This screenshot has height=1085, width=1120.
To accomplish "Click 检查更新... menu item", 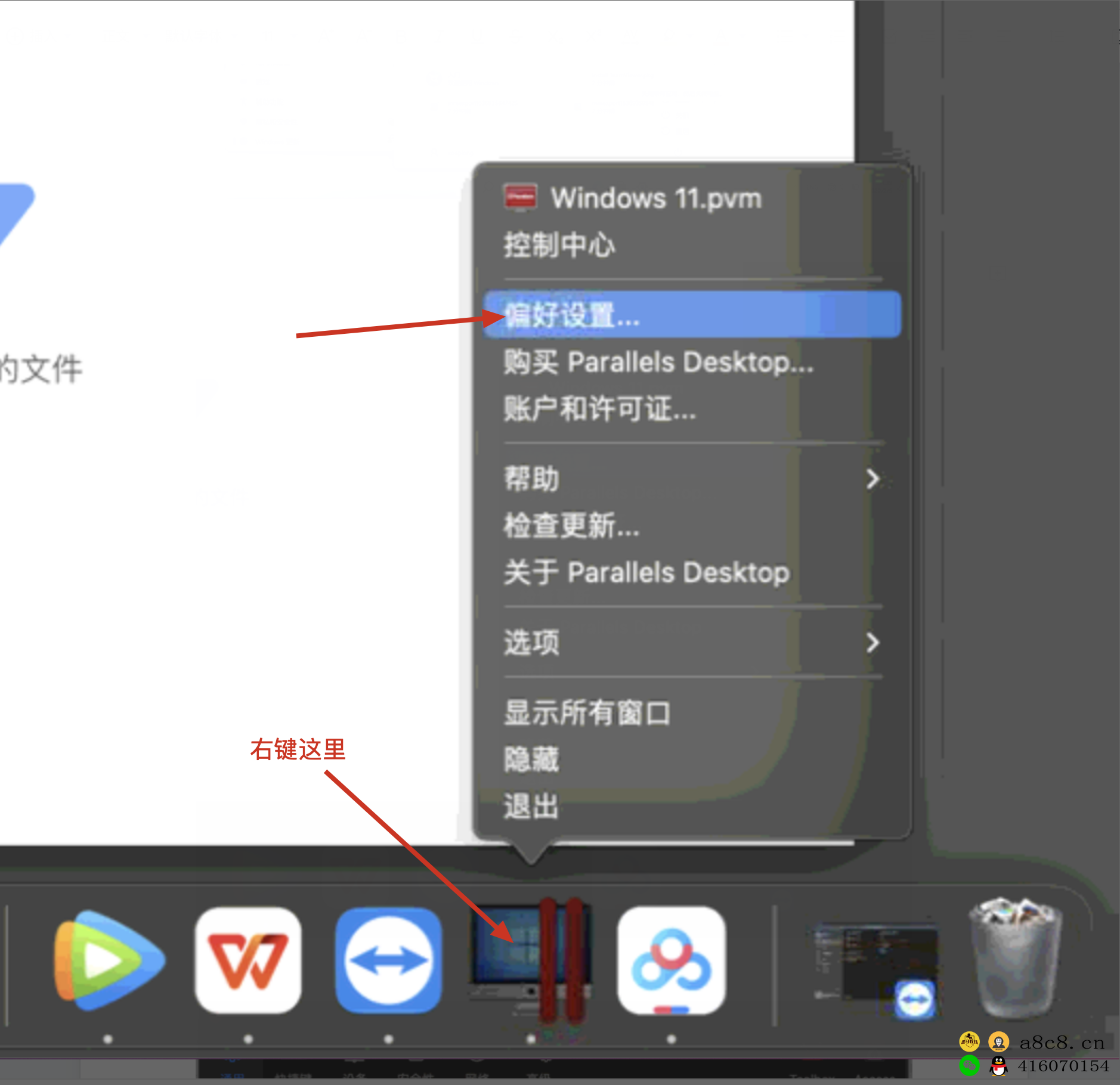I will click(692, 526).
